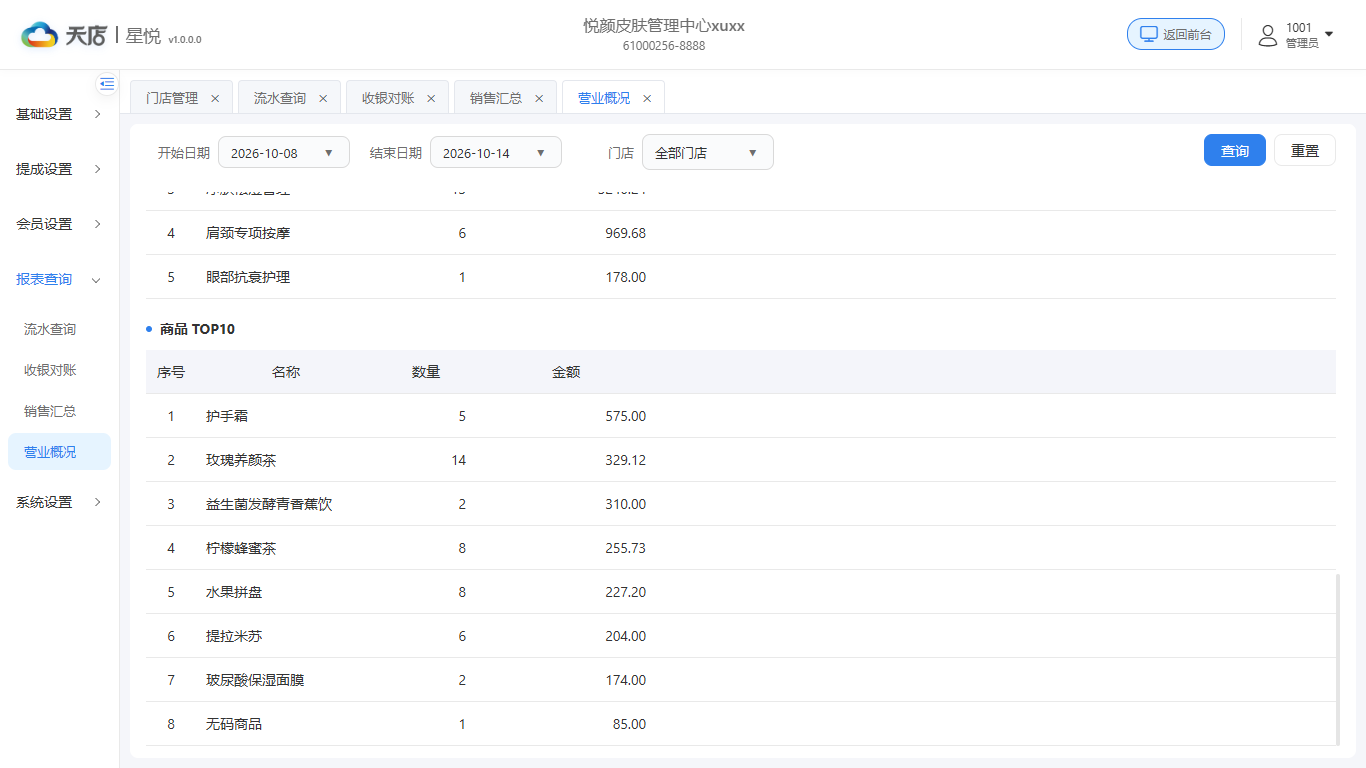Click the 玫瑰养颜茶 product name
Viewport: 1366px width, 768px height.
241,460
